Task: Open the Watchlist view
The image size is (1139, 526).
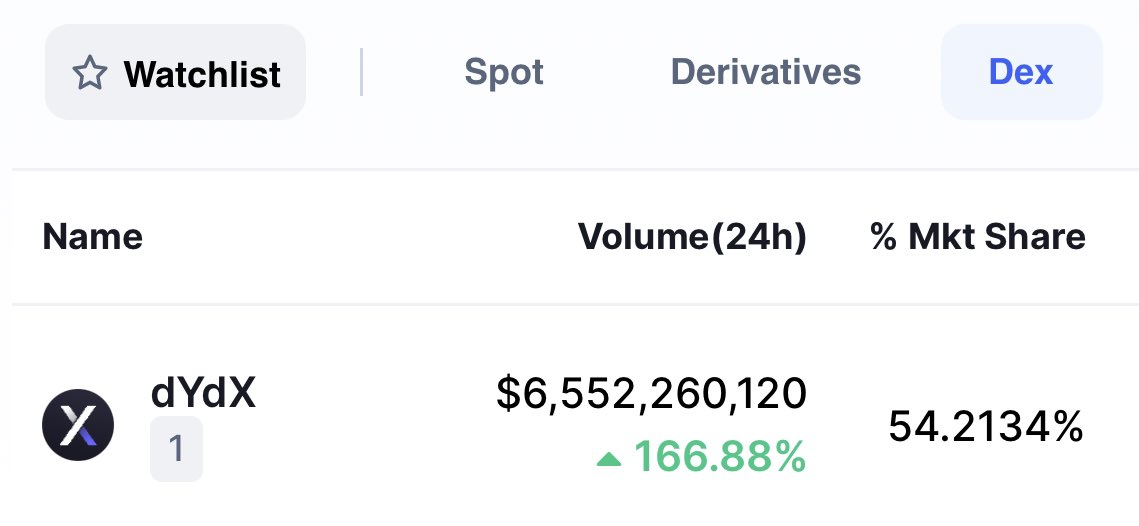Action: click(175, 72)
